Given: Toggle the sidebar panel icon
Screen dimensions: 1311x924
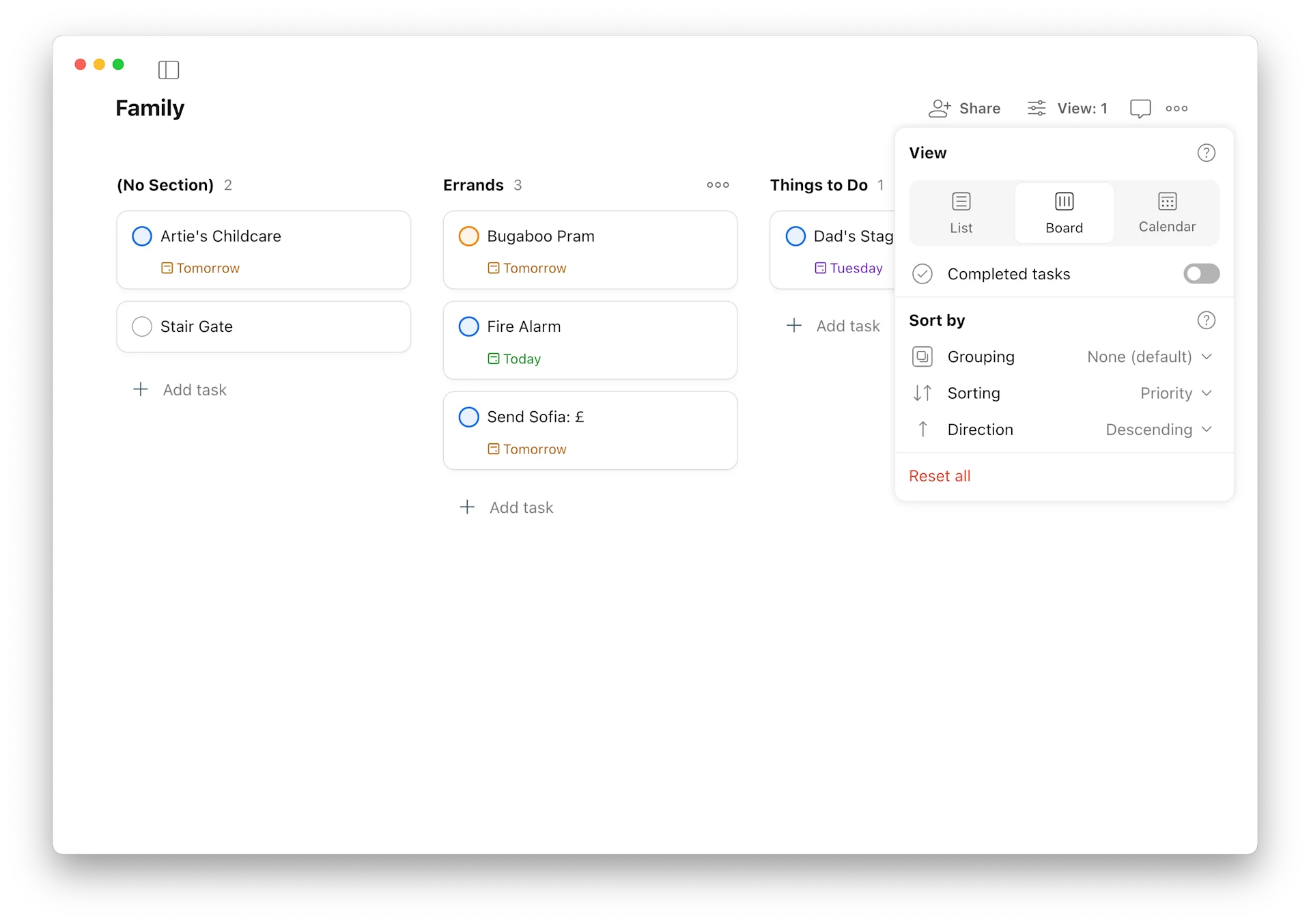Looking at the screenshot, I should click(x=168, y=70).
